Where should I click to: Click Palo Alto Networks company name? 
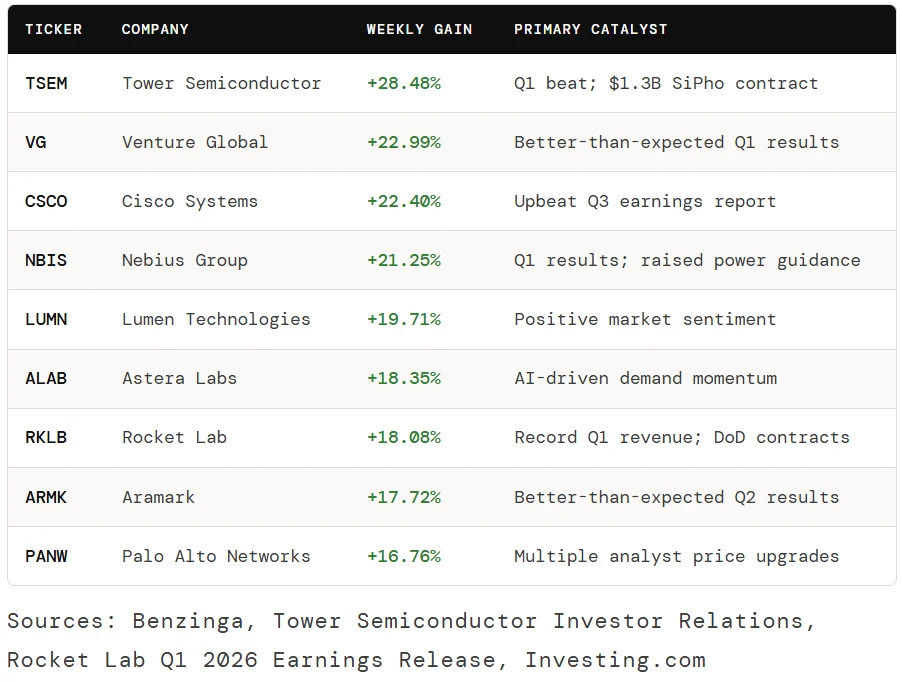click(216, 556)
